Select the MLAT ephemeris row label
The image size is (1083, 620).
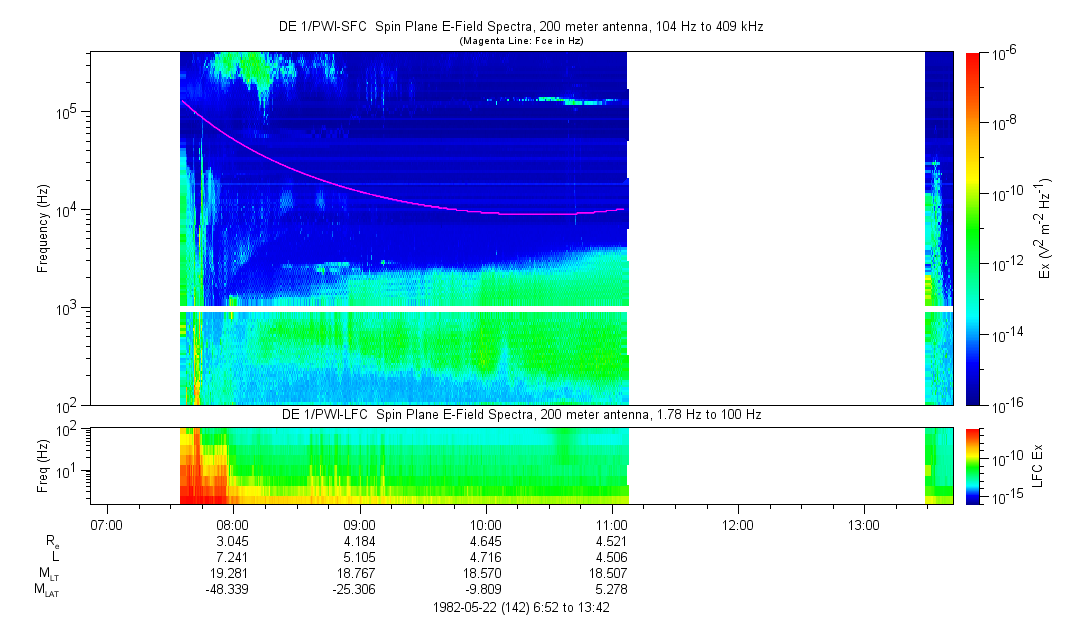[45, 590]
